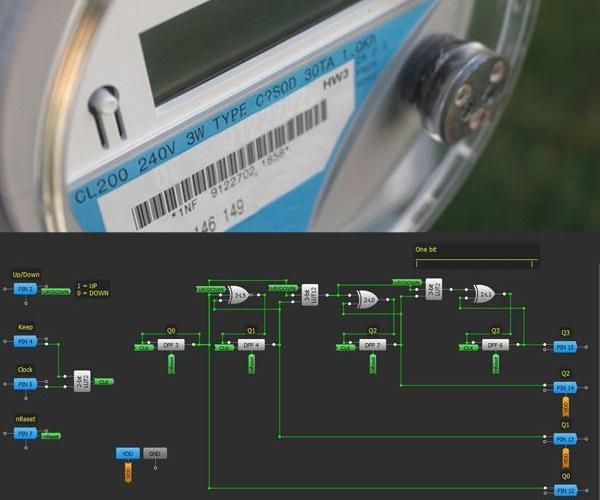Click the UP/DOWN net label beside PIN 3
The image size is (600, 500).
tap(56, 292)
